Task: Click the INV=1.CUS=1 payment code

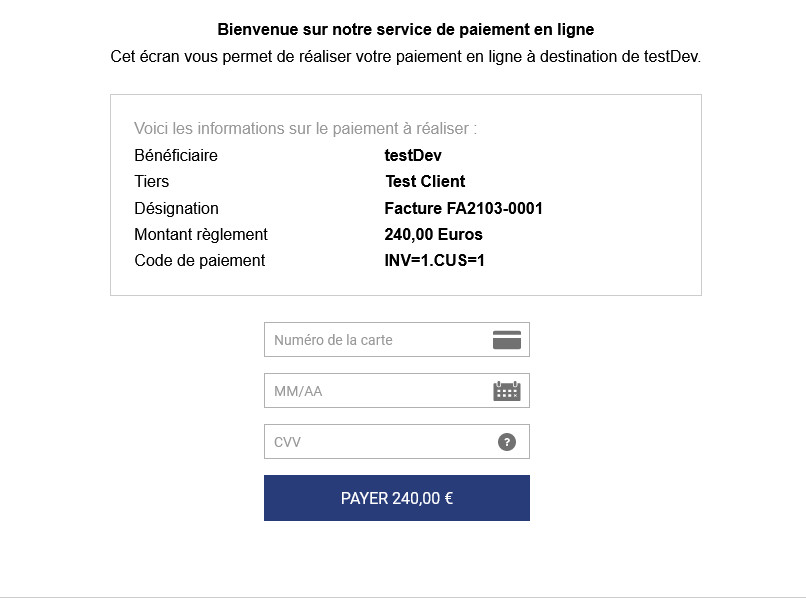Action: pyautogui.click(x=435, y=260)
